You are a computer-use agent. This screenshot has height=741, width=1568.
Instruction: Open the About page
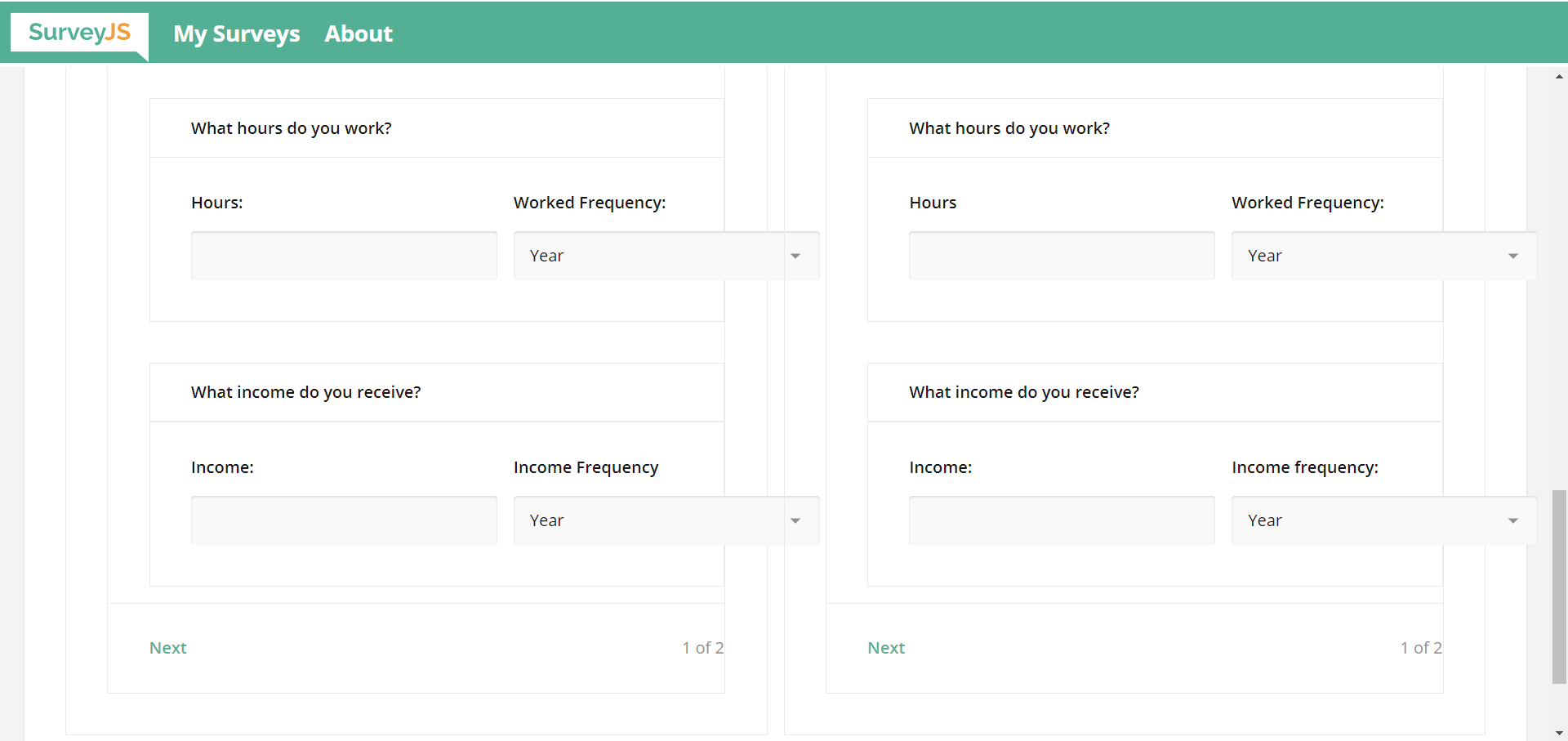[359, 34]
